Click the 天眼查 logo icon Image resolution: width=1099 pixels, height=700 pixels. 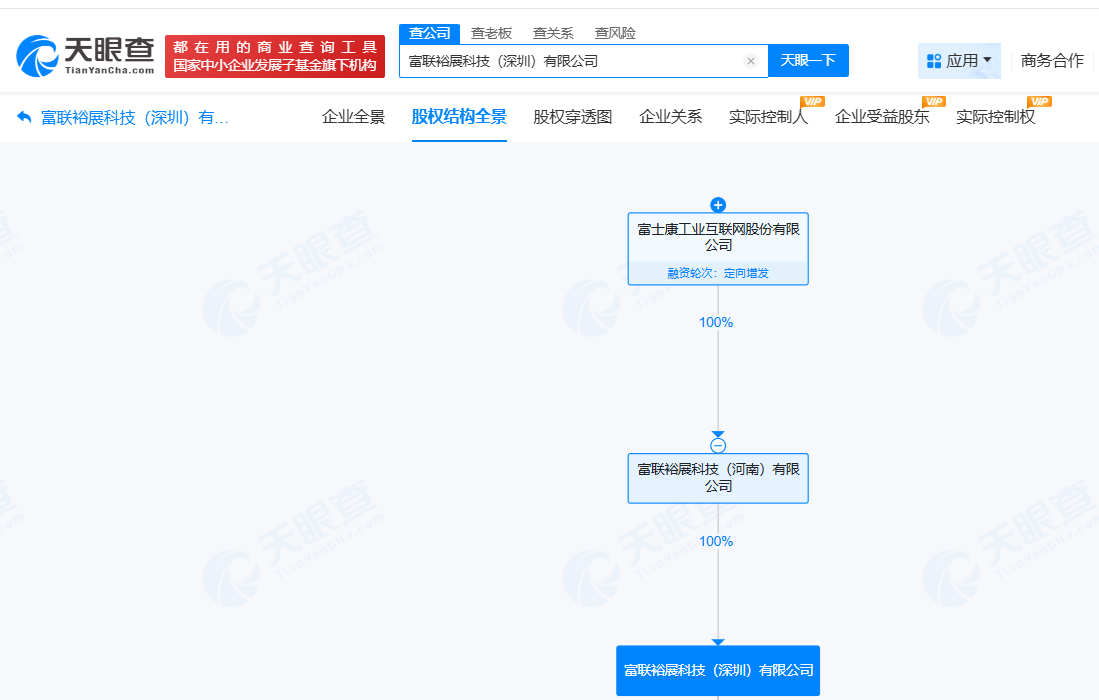pyautogui.click(x=36, y=55)
